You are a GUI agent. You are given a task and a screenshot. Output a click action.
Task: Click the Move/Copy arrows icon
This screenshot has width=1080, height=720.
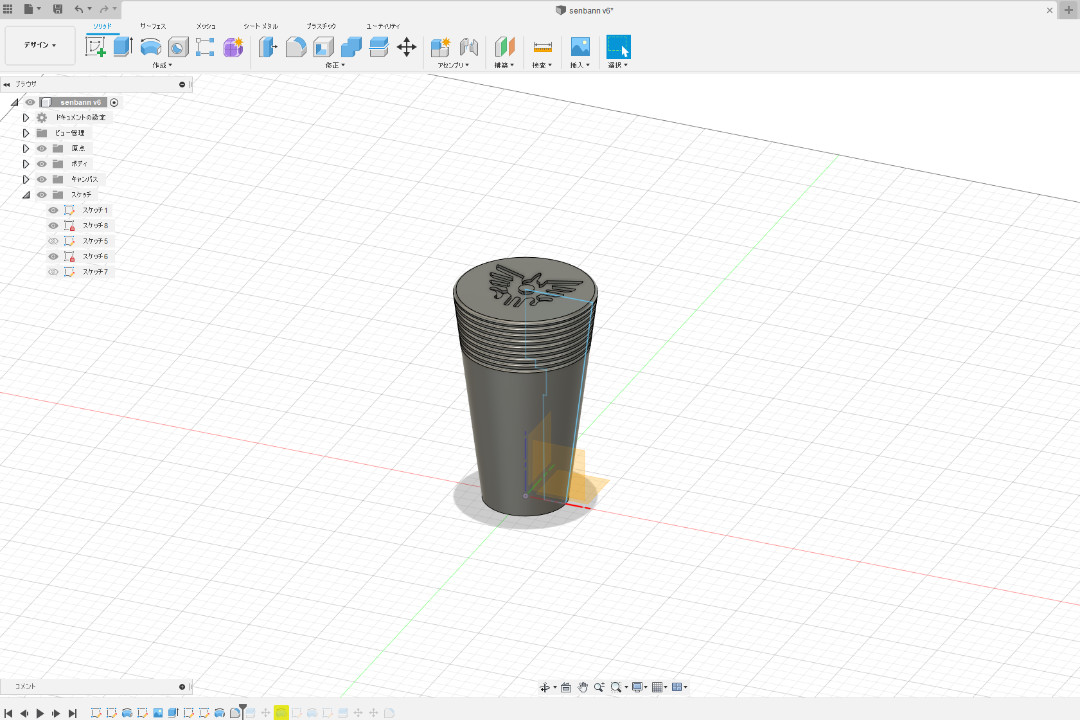tap(406, 47)
